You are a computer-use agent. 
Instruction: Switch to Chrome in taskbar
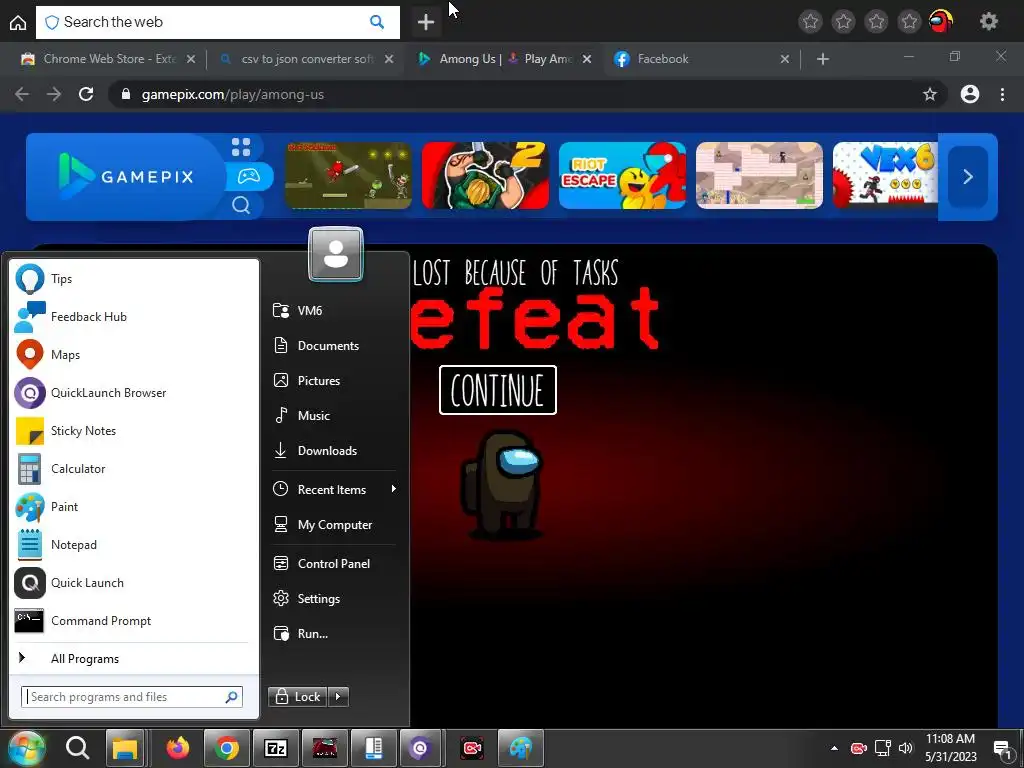pyautogui.click(x=227, y=748)
